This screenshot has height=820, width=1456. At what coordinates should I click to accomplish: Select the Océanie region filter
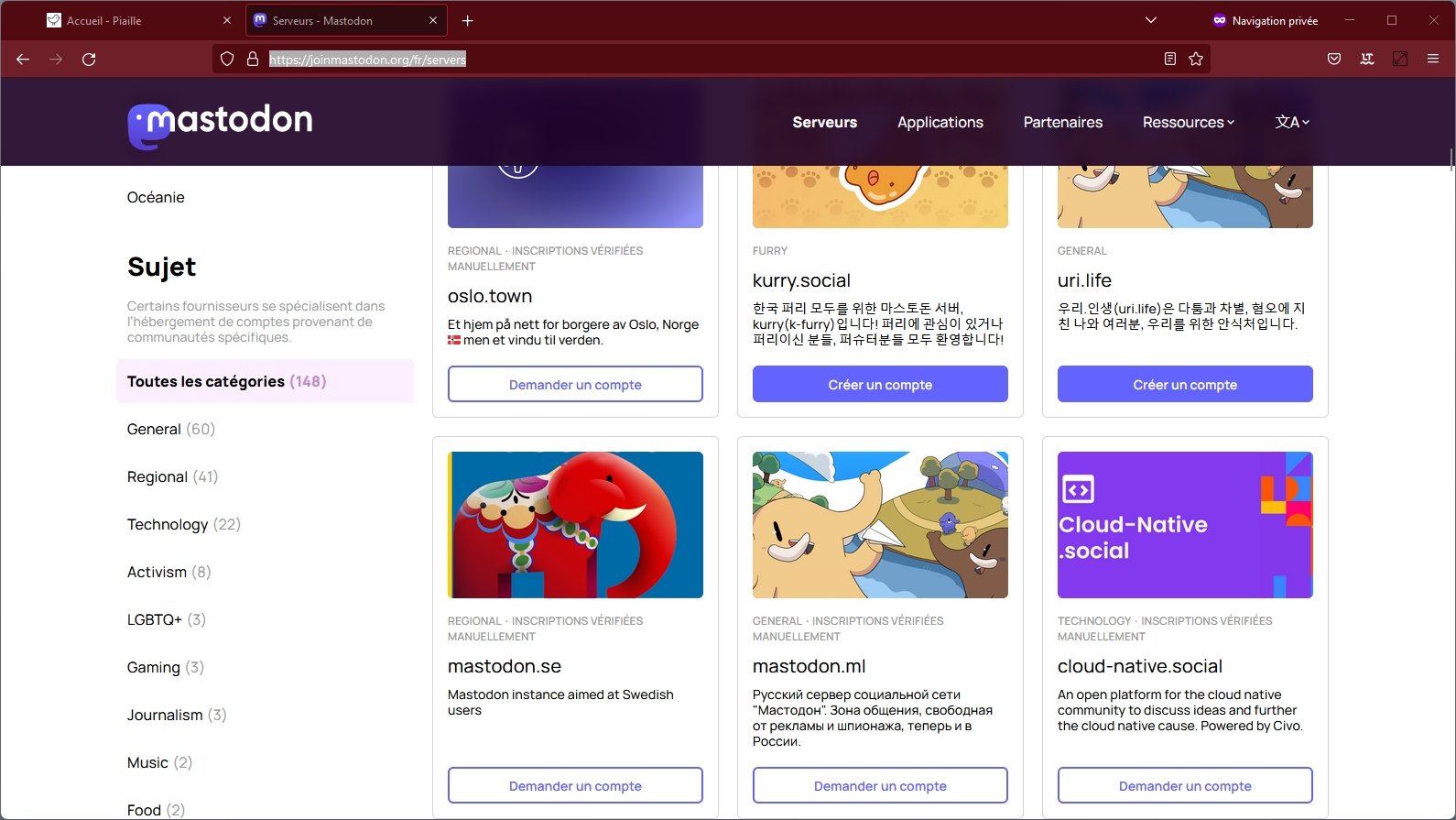point(156,197)
